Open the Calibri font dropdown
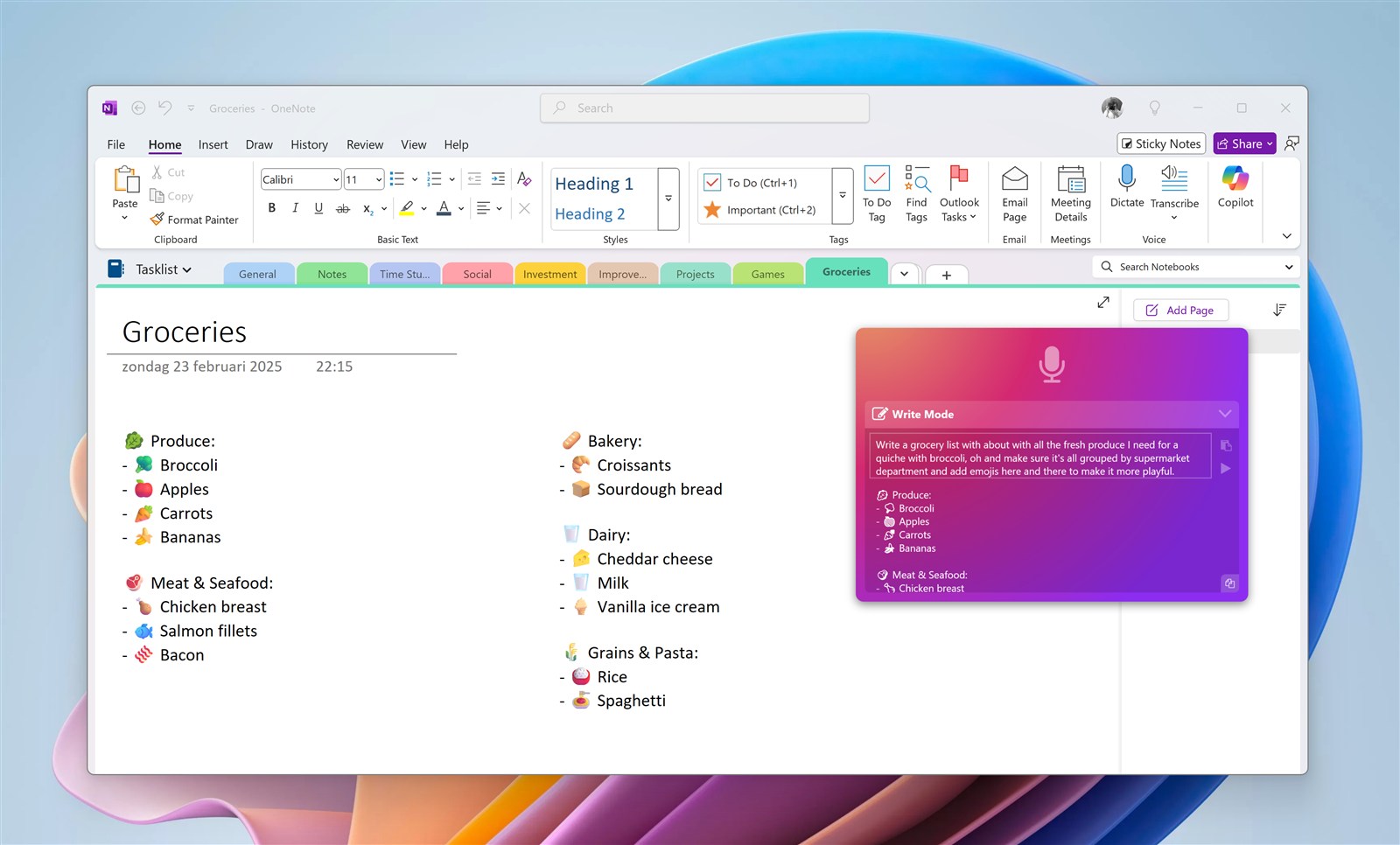The width and height of the screenshot is (1400, 845). [x=336, y=178]
